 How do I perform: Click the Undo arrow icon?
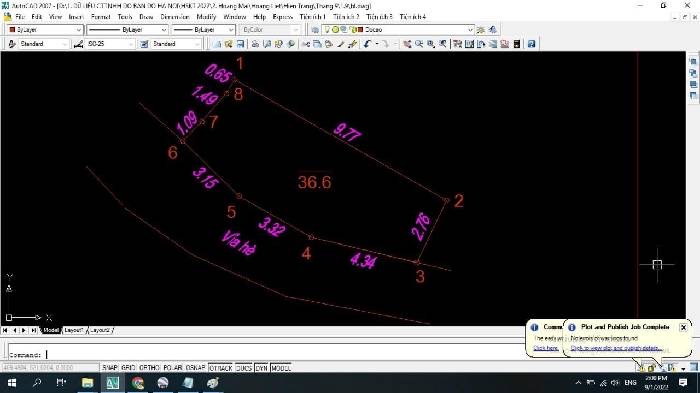point(367,44)
